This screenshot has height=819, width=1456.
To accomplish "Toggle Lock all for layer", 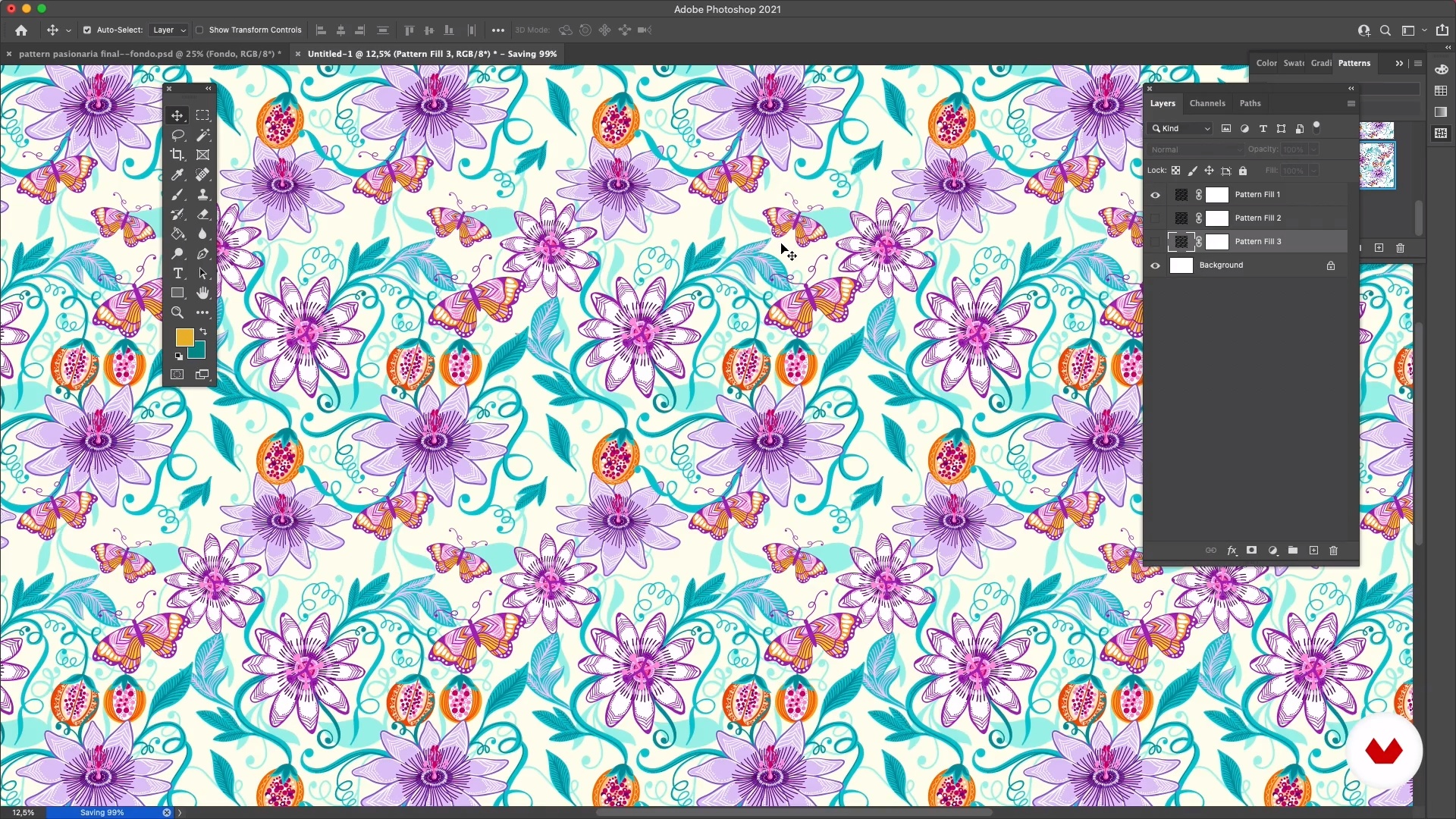I will tap(1243, 171).
